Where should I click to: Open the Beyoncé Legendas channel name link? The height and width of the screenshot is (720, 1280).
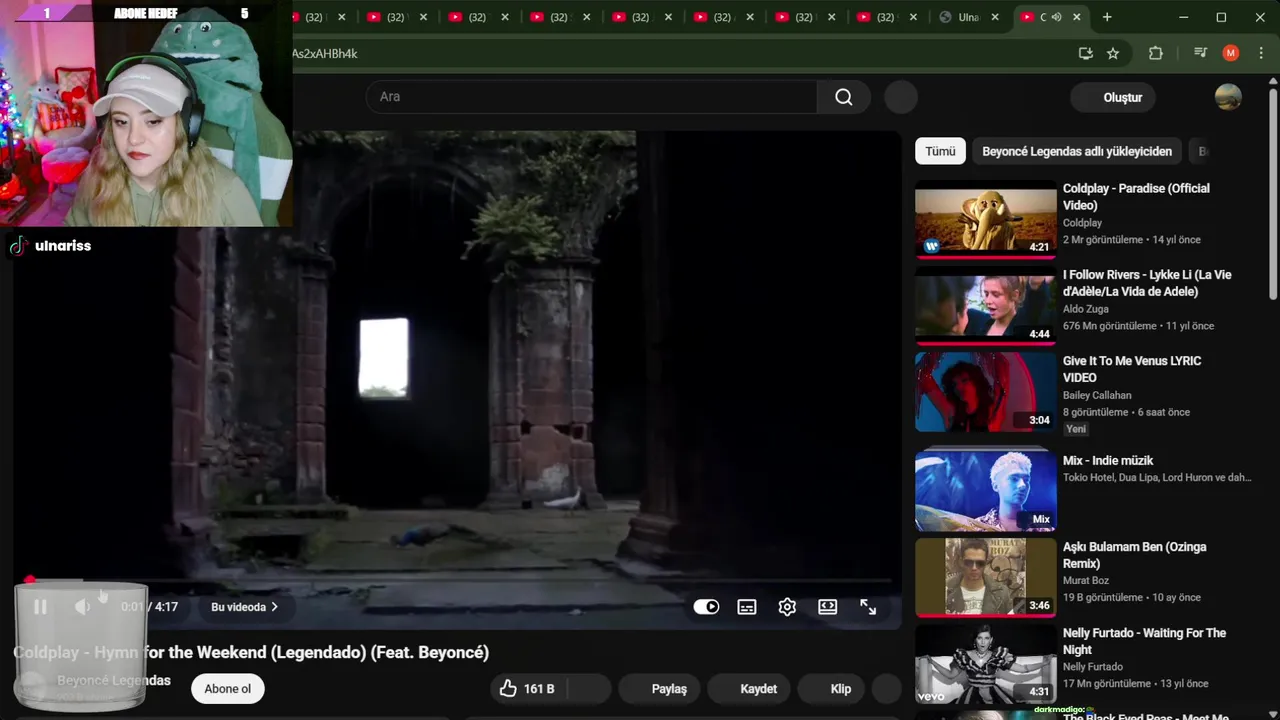(x=114, y=680)
